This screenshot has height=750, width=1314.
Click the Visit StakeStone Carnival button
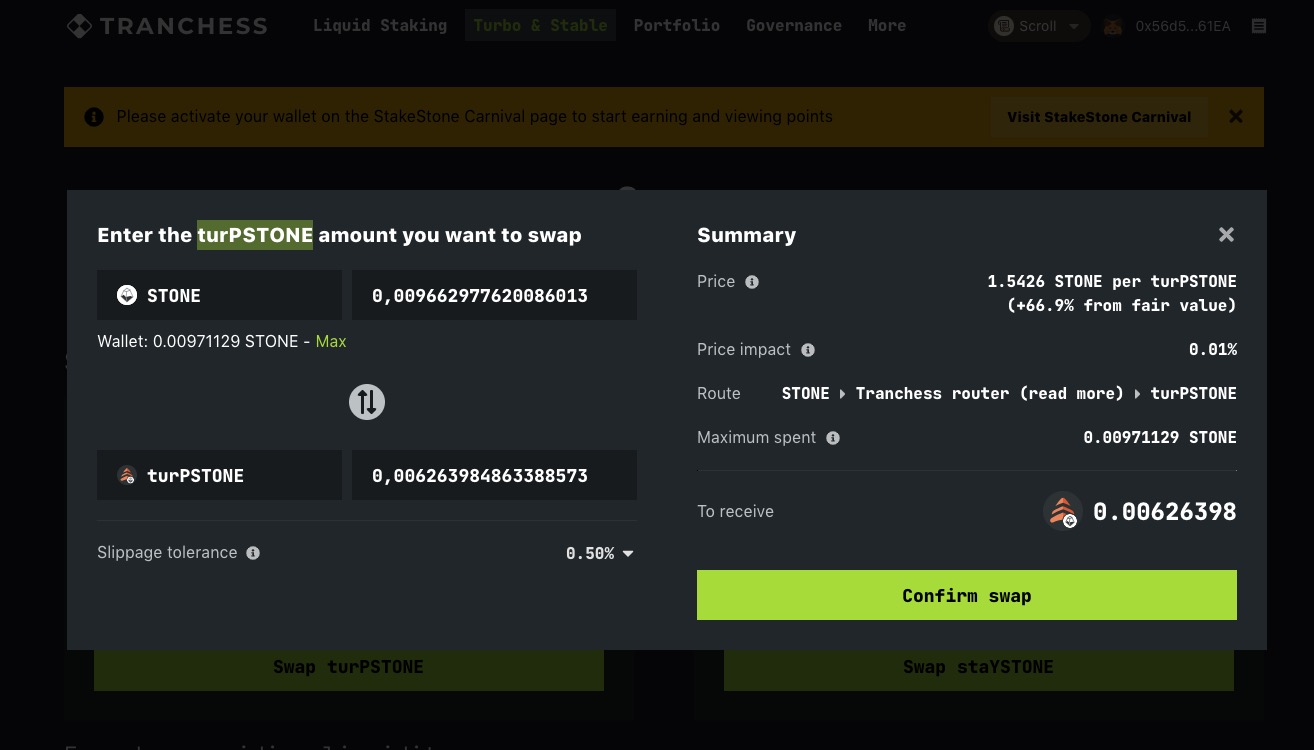(x=1098, y=117)
